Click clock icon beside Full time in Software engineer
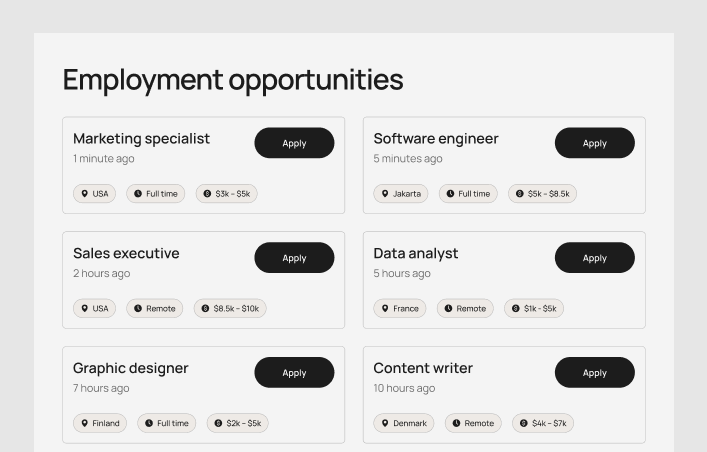 (x=450, y=194)
